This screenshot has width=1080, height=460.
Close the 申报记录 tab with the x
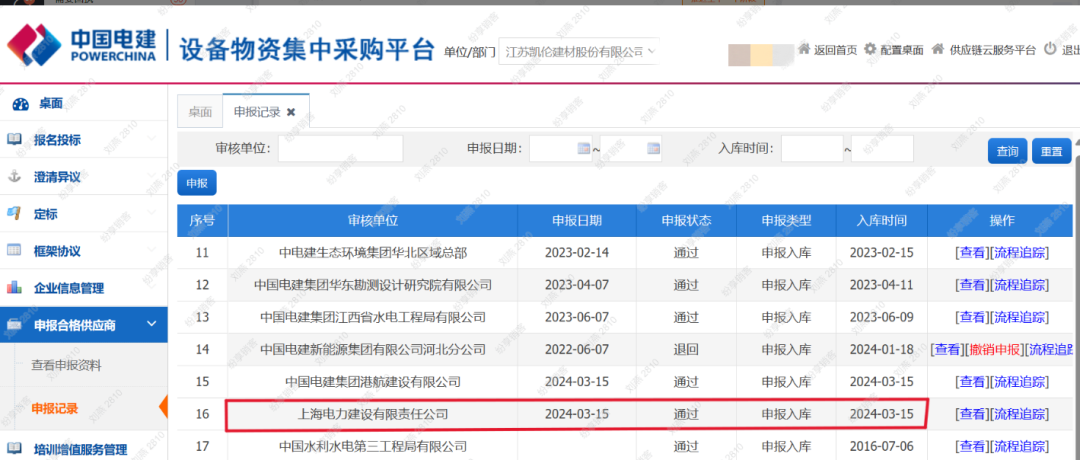tap(291, 112)
